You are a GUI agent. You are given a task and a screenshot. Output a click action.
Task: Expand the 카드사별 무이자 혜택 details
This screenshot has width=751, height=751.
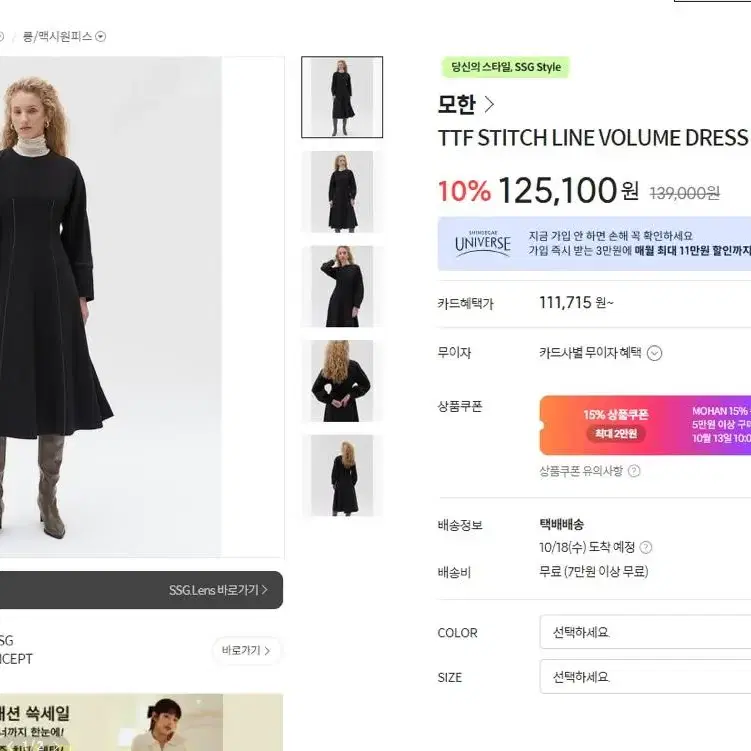655,353
